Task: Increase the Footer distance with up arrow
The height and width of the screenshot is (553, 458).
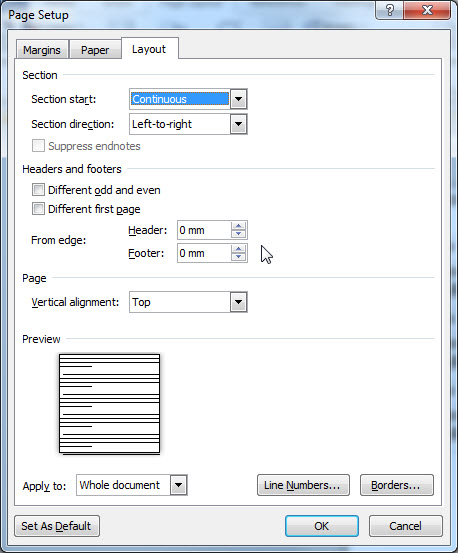Action: [239, 249]
